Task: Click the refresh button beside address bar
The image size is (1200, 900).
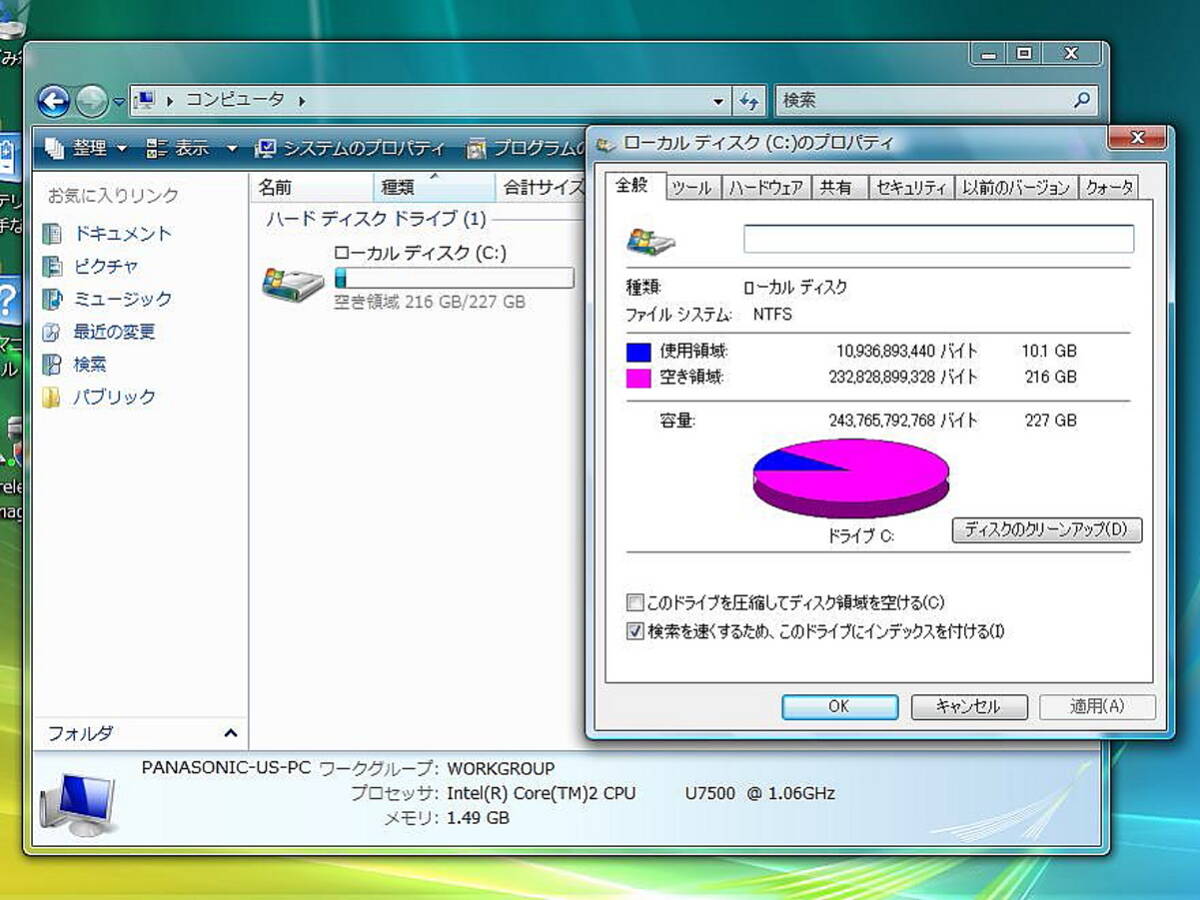Action: pyautogui.click(x=749, y=101)
